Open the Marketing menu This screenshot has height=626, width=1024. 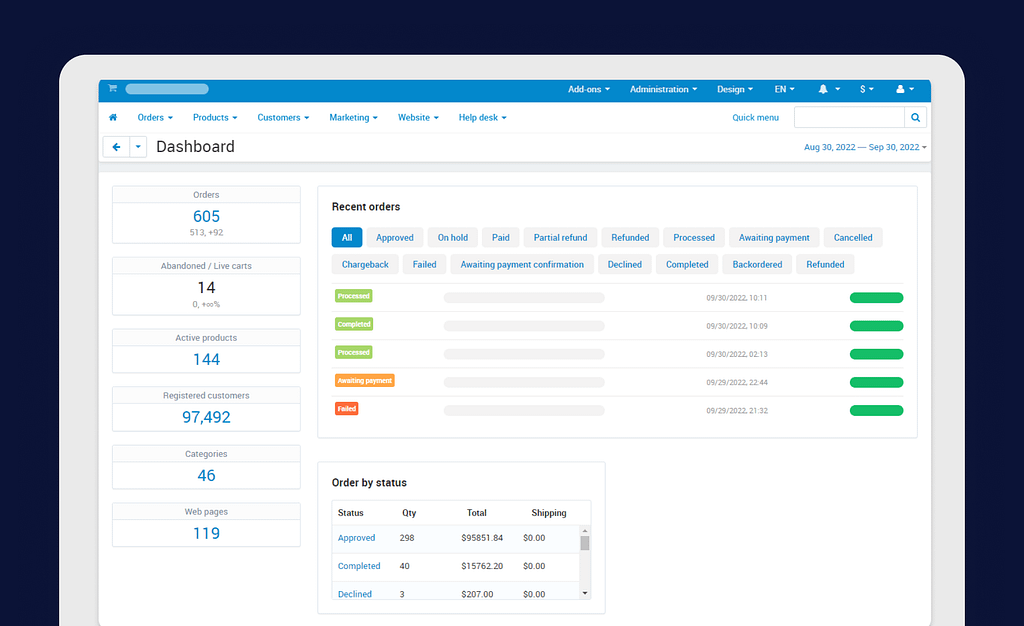click(x=353, y=118)
